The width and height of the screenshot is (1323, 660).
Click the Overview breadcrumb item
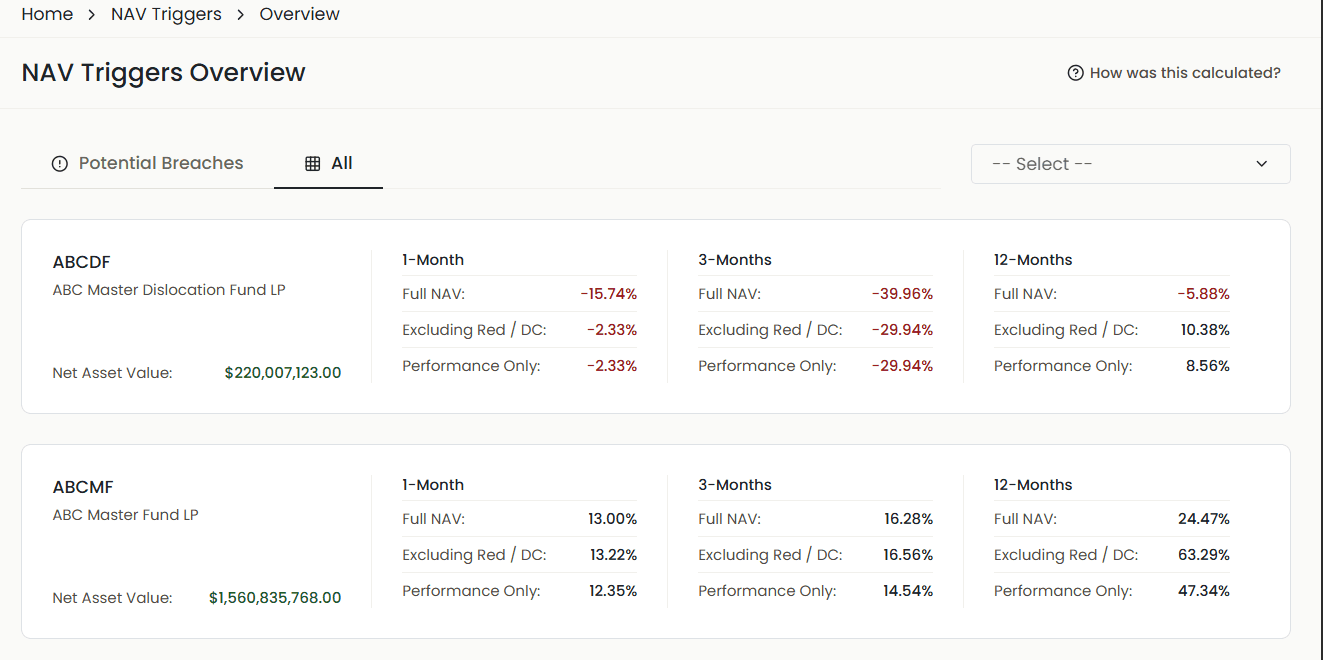pos(300,14)
